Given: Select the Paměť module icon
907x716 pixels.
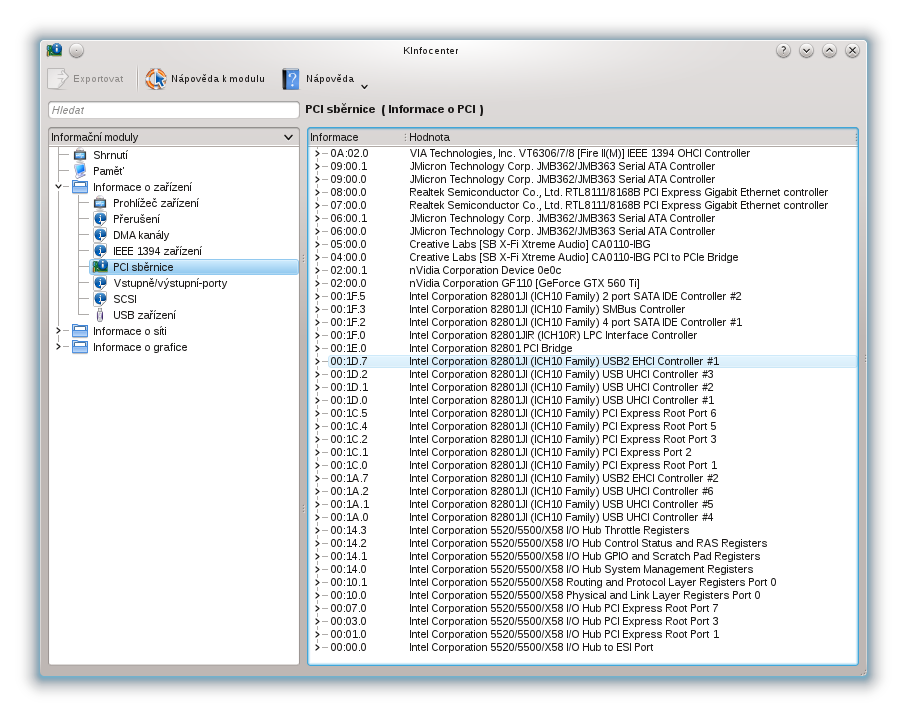Looking at the screenshot, I should tap(80, 171).
